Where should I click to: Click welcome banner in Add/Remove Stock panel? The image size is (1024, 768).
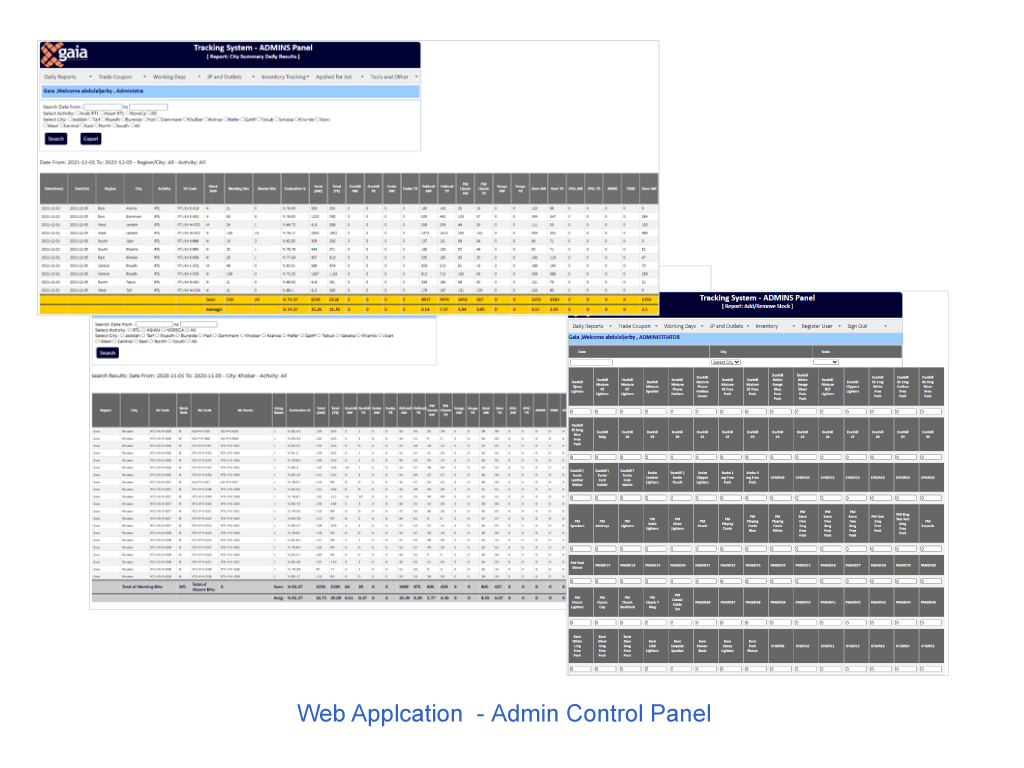[735, 338]
